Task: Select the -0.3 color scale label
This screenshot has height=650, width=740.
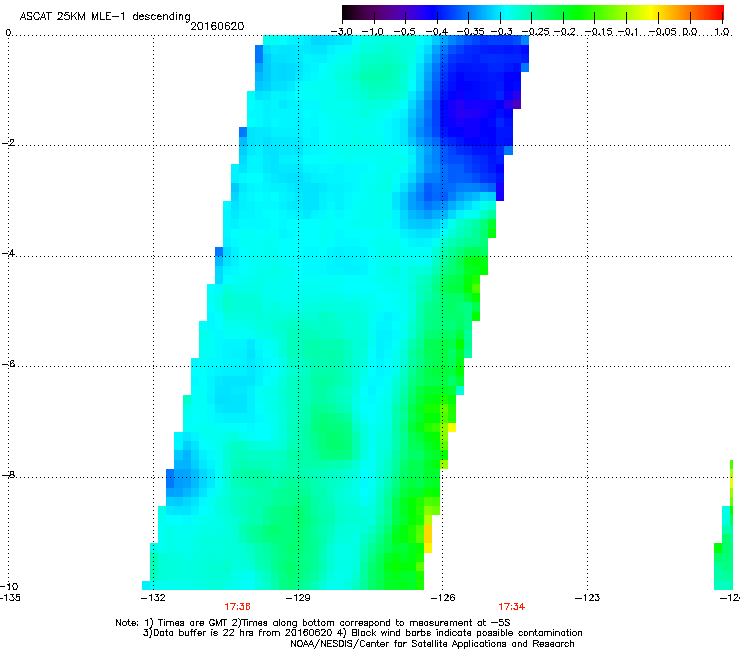Action: click(x=501, y=32)
